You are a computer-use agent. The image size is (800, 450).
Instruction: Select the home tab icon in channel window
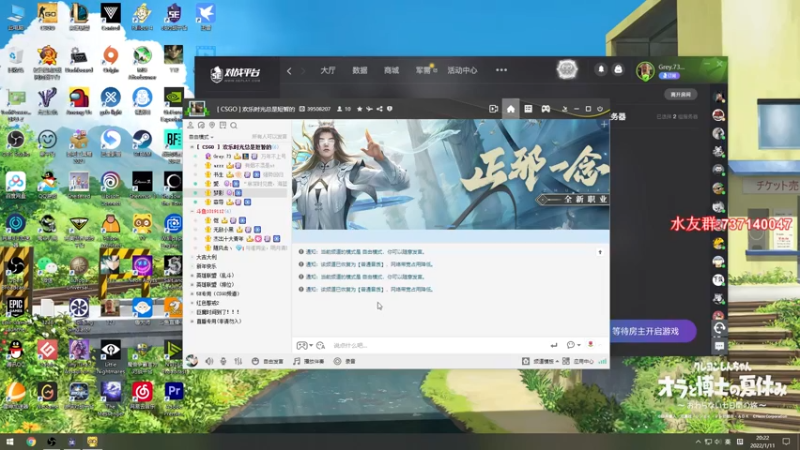(x=511, y=109)
